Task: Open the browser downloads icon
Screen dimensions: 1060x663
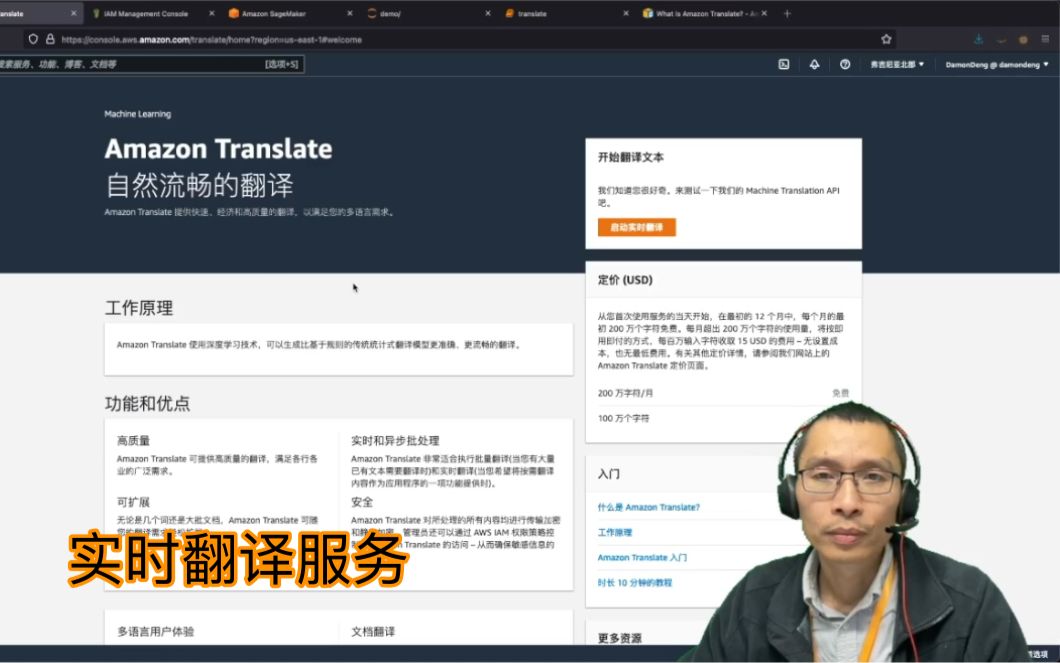Action: [978, 39]
